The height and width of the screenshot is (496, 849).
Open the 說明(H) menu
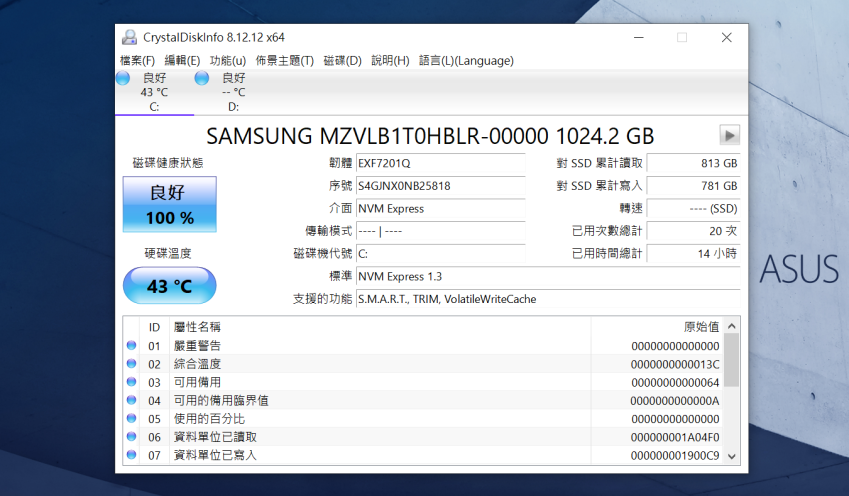point(390,61)
